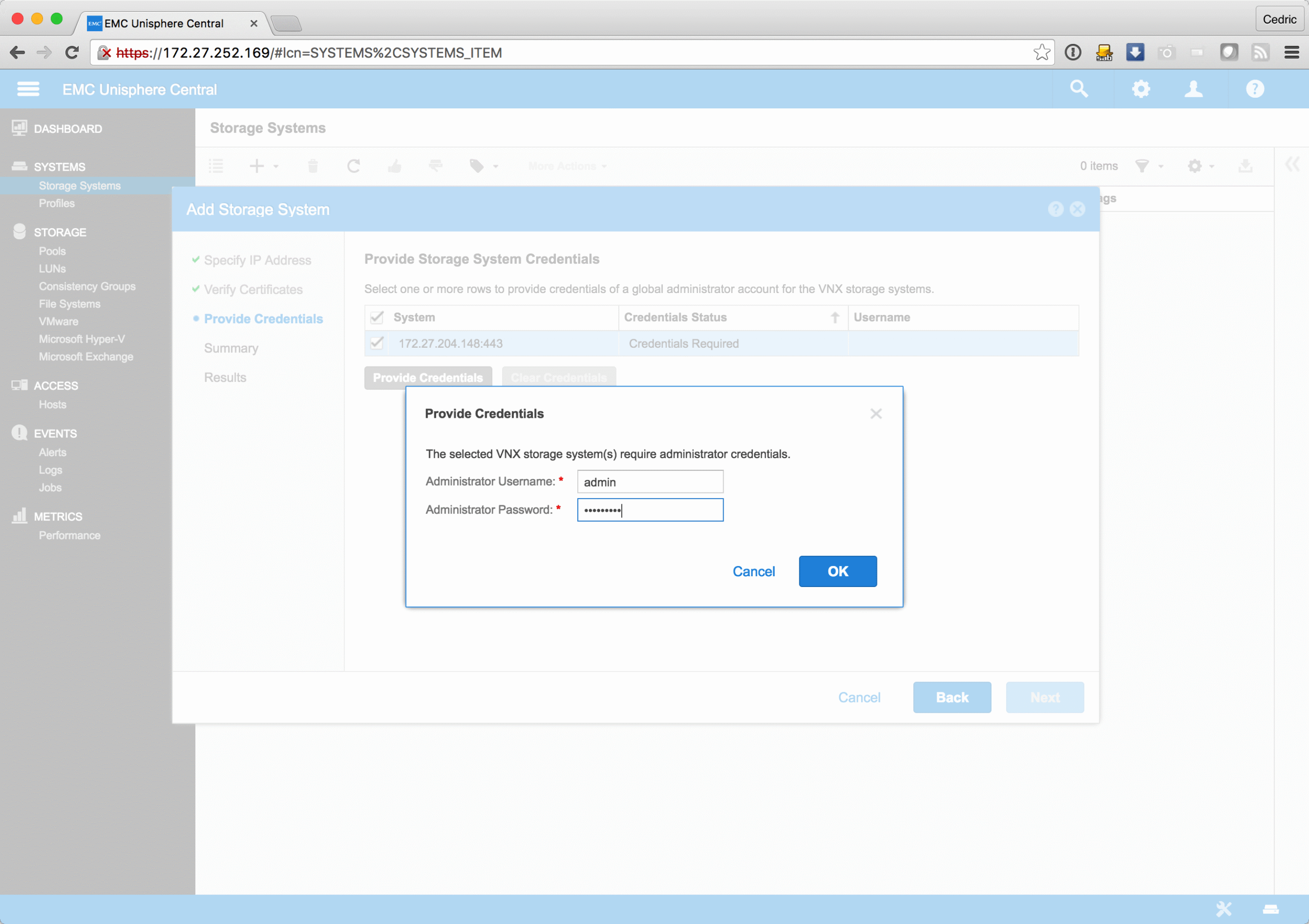
Task: Focus the Administrator Password field
Action: (650, 510)
